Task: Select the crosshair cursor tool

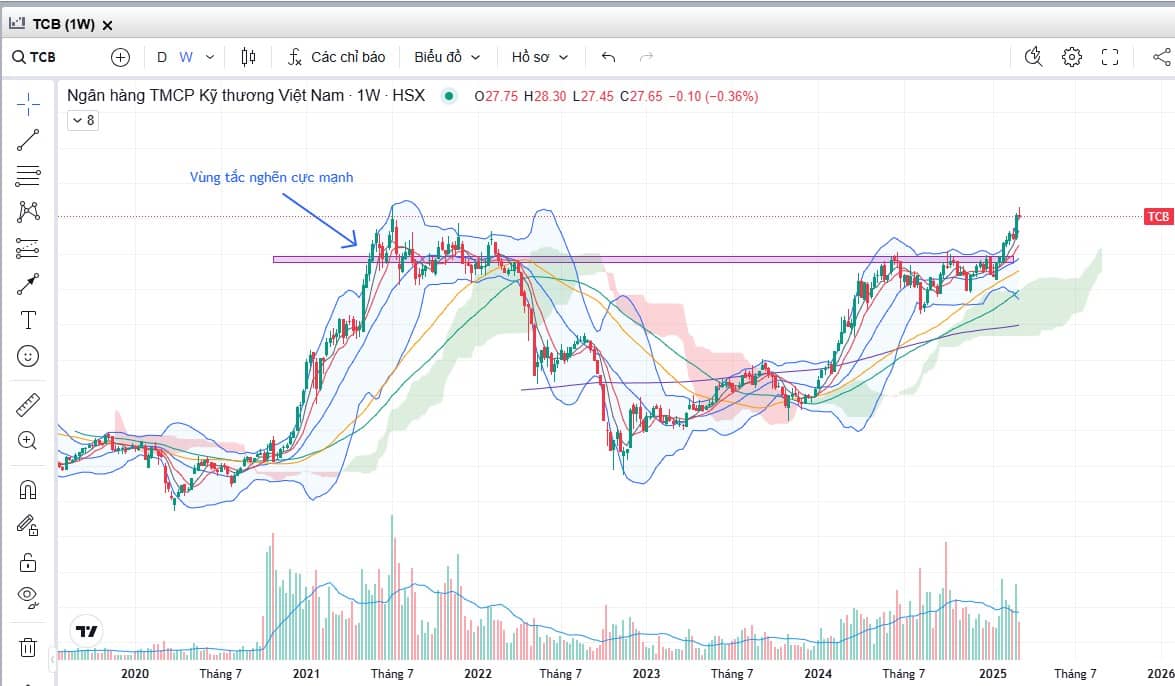Action: (28, 104)
